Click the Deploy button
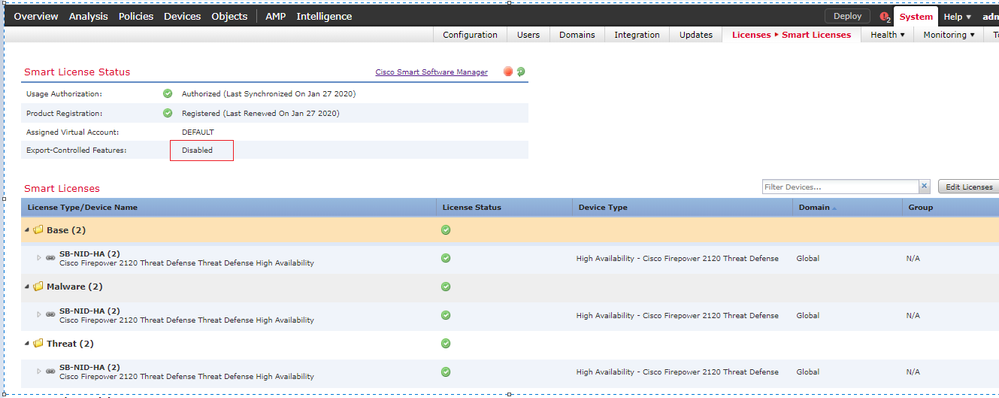The width and height of the screenshot is (999, 398). coord(847,17)
